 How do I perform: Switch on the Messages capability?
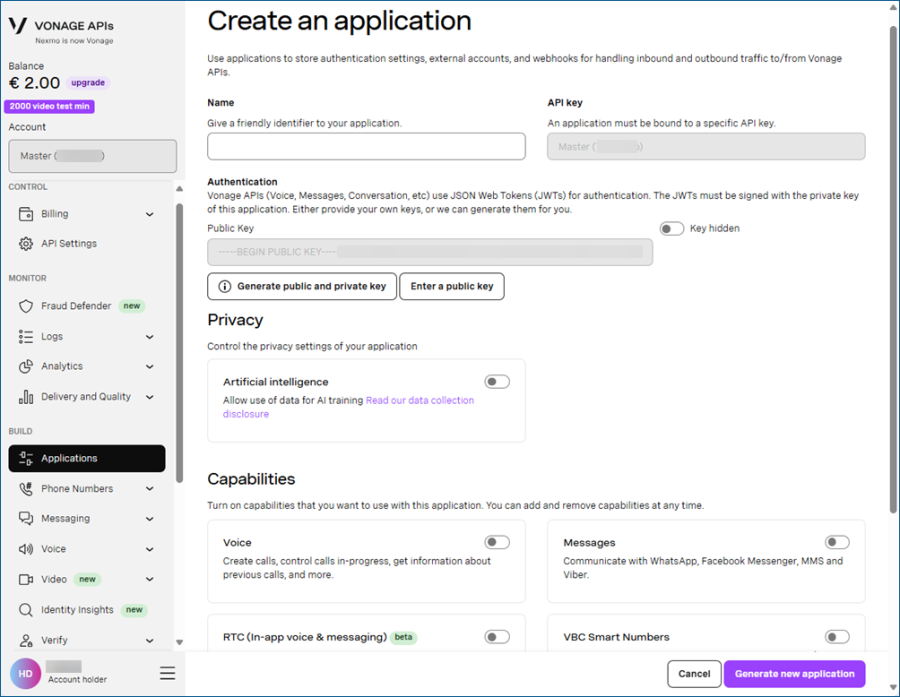837,543
